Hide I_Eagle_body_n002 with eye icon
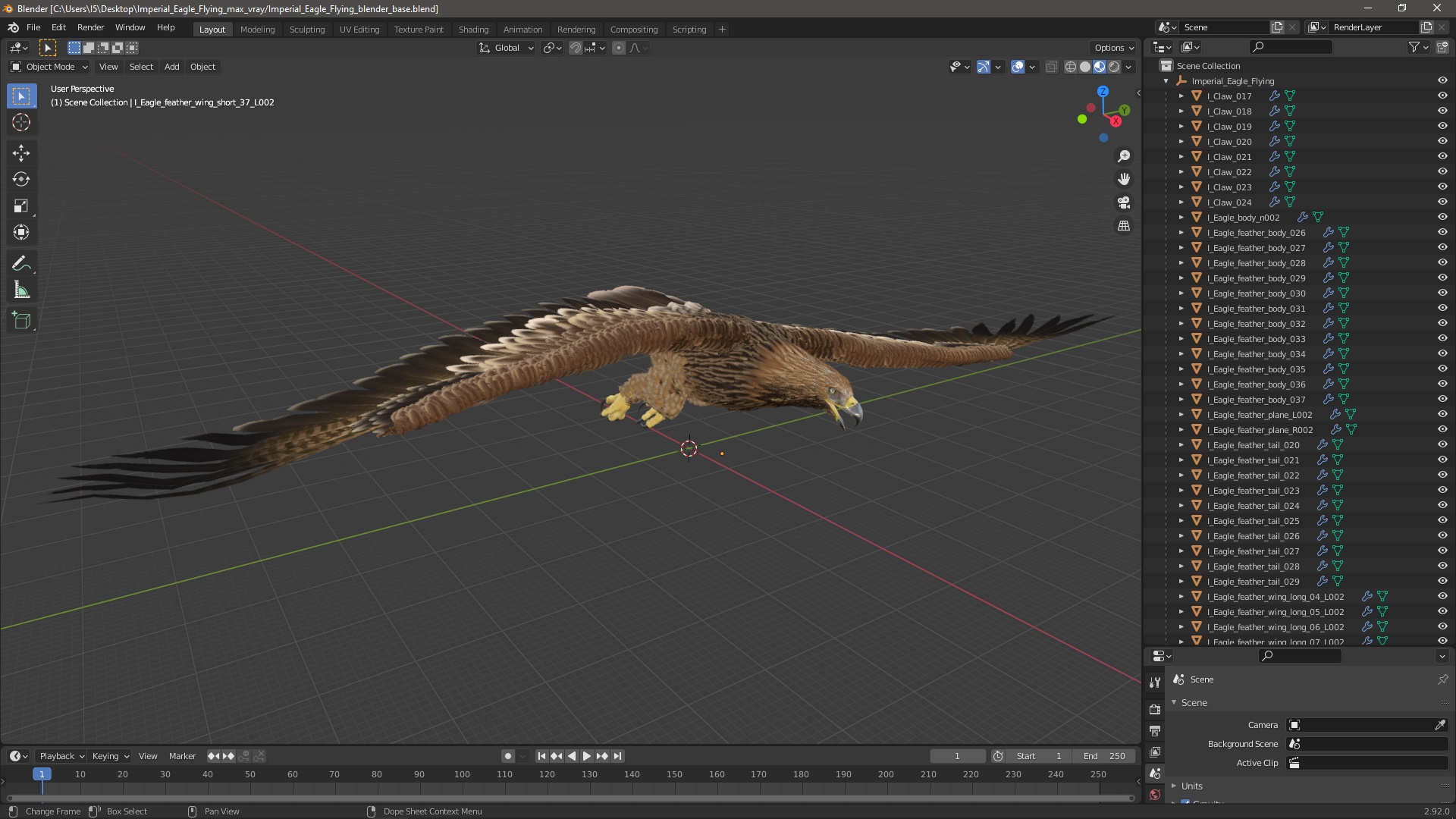This screenshot has height=819, width=1456. point(1442,218)
